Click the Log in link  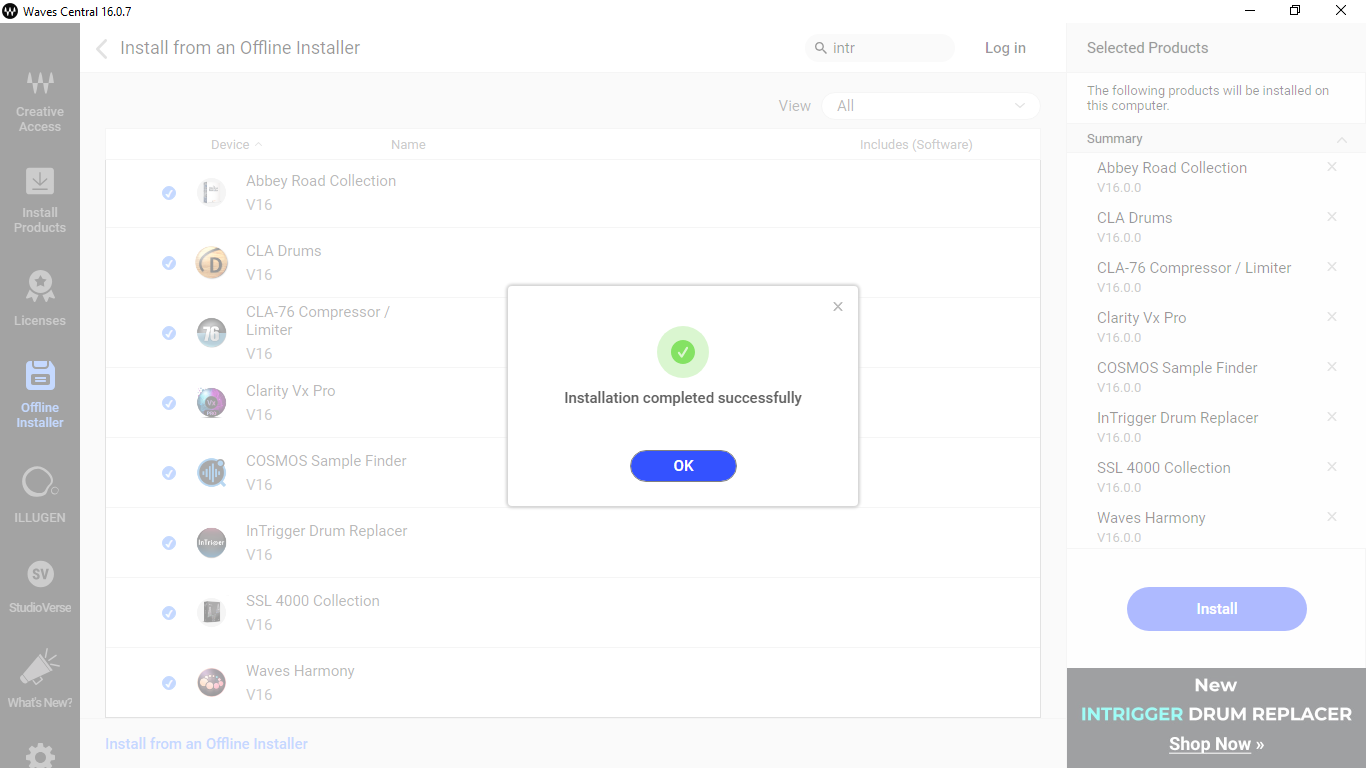(1005, 48)
